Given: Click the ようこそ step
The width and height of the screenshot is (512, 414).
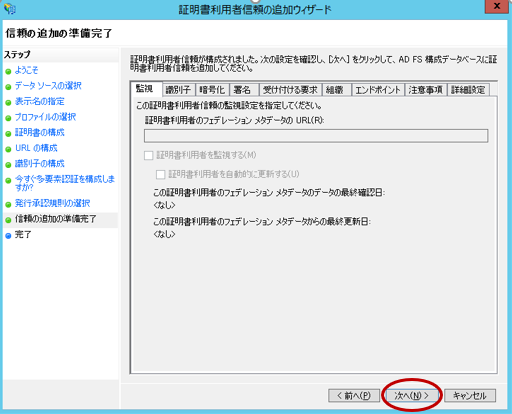Looking at the screenshot, I should click(27, 70).
